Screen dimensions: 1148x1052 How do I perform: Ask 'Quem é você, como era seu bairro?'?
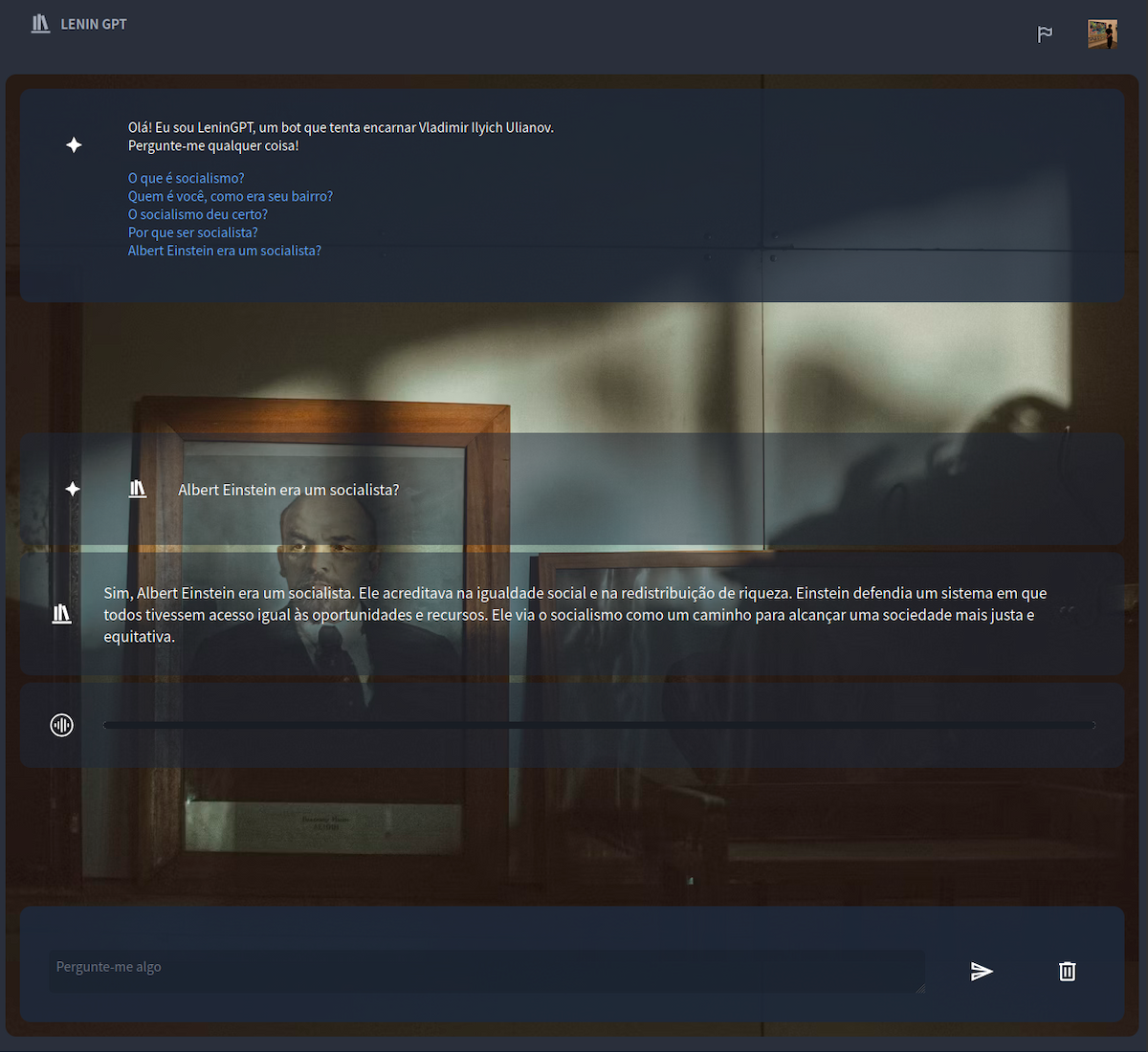pos(230,196)
